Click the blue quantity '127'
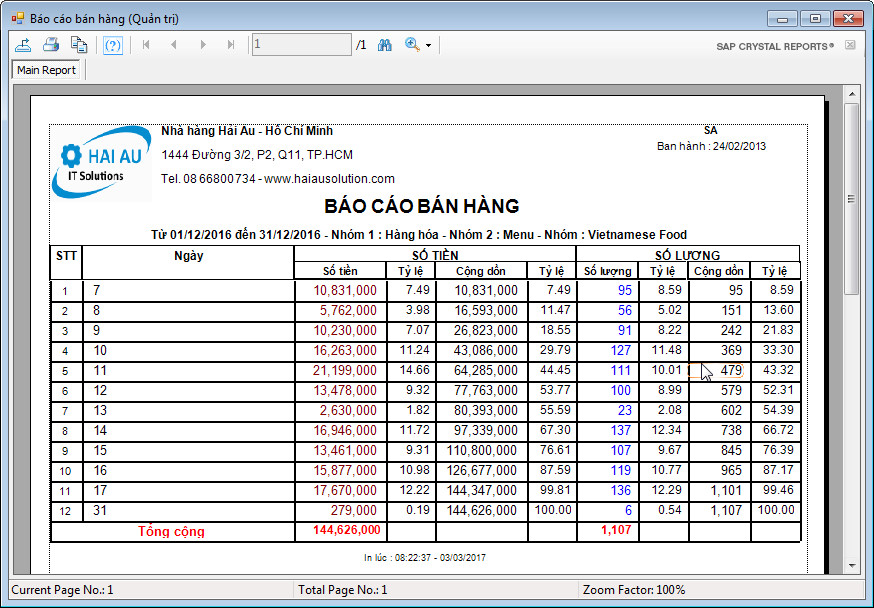The image size is (874, 608). coord(621,351)
